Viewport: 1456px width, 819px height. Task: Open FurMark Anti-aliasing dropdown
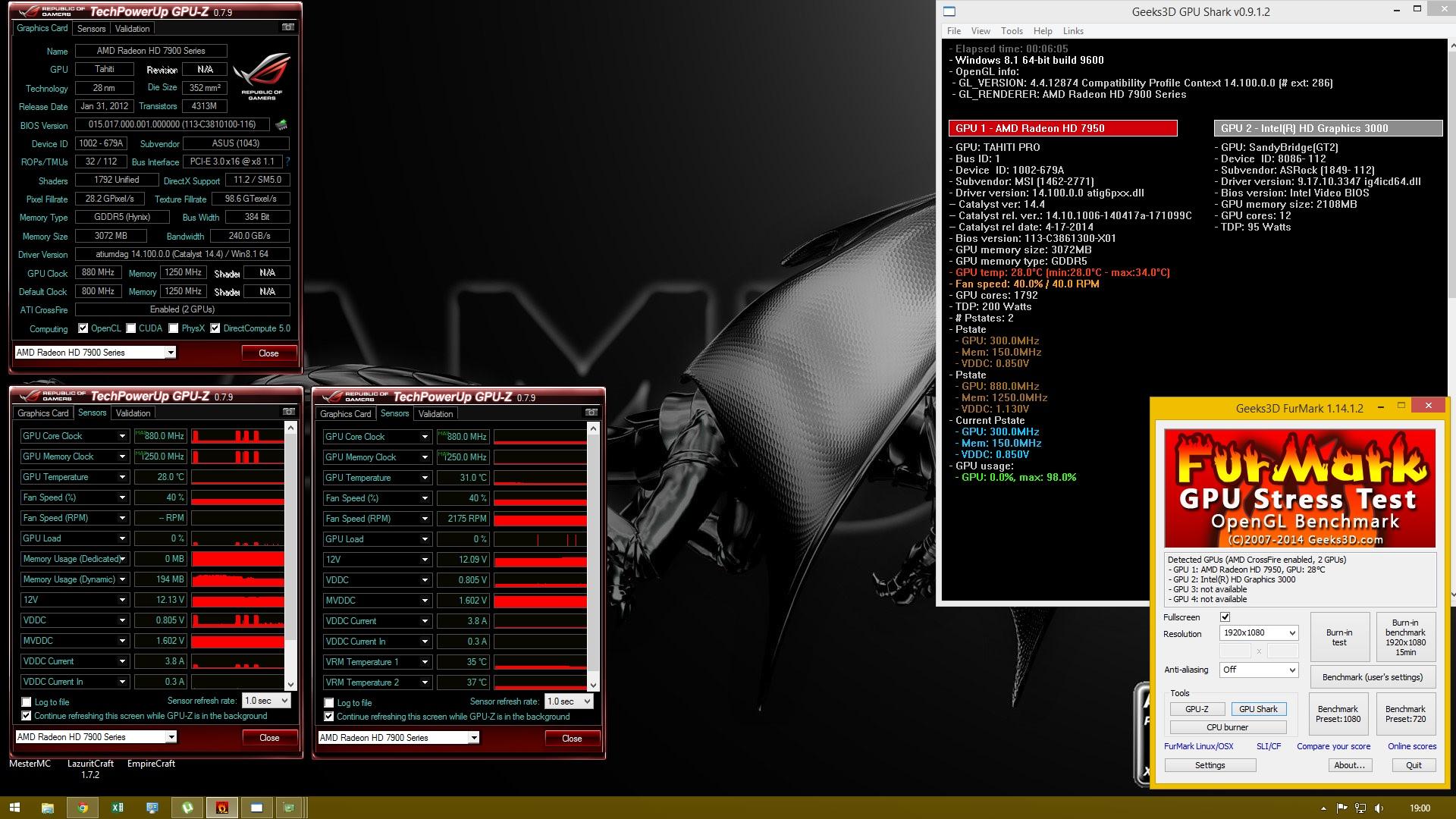point(1259,670)
